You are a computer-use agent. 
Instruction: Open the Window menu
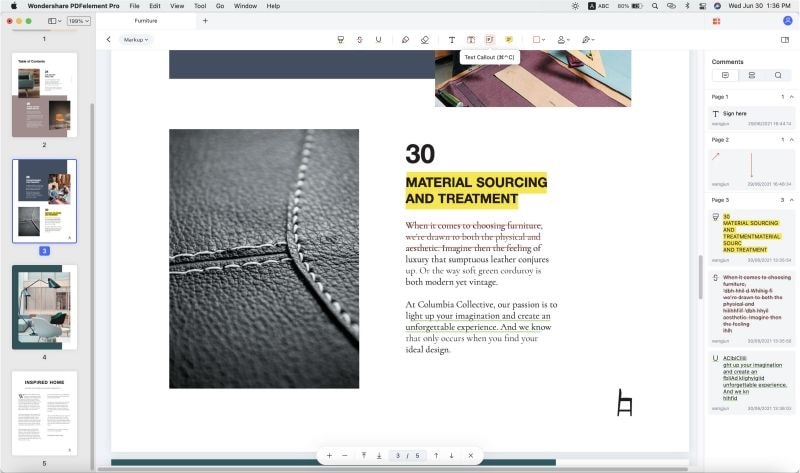(x=245, y=6)
